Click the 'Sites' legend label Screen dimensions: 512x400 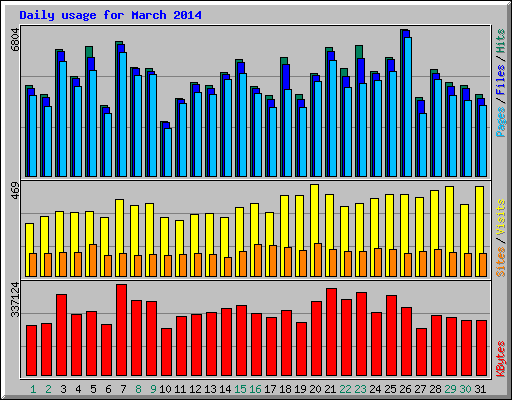coord(501,262)
